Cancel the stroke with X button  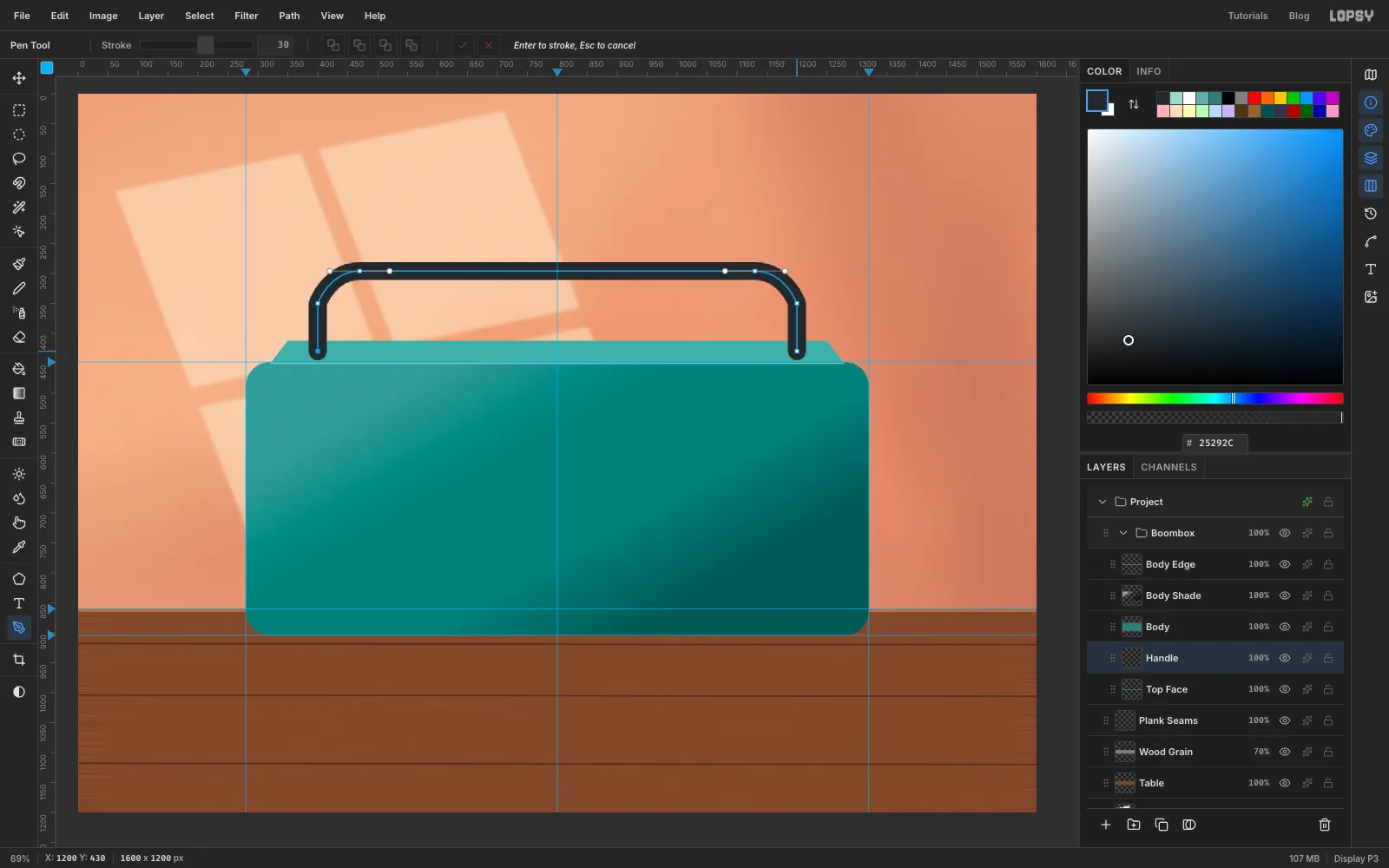click(x=489, y=45)
